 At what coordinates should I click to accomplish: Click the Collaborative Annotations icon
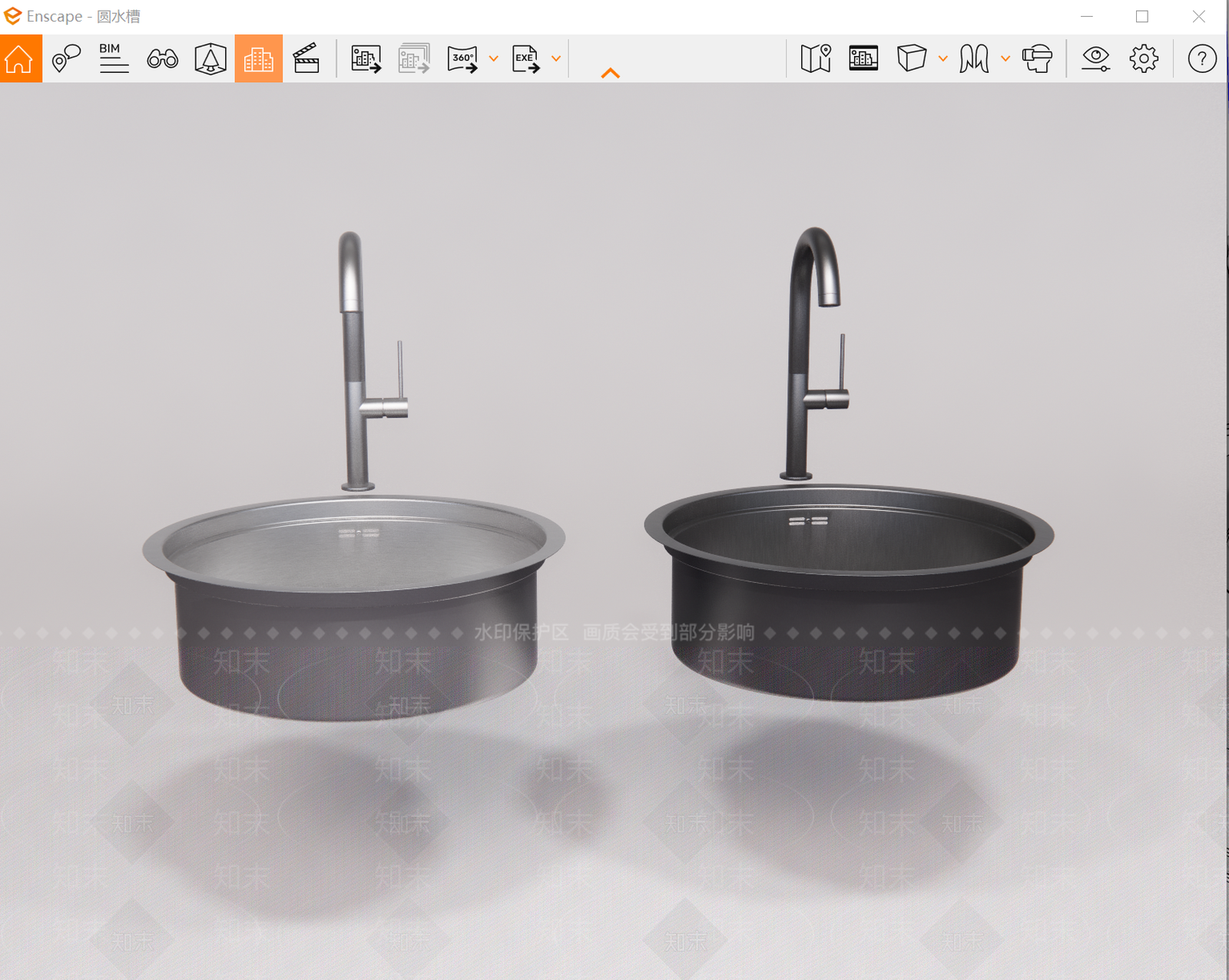click(210, 58)
